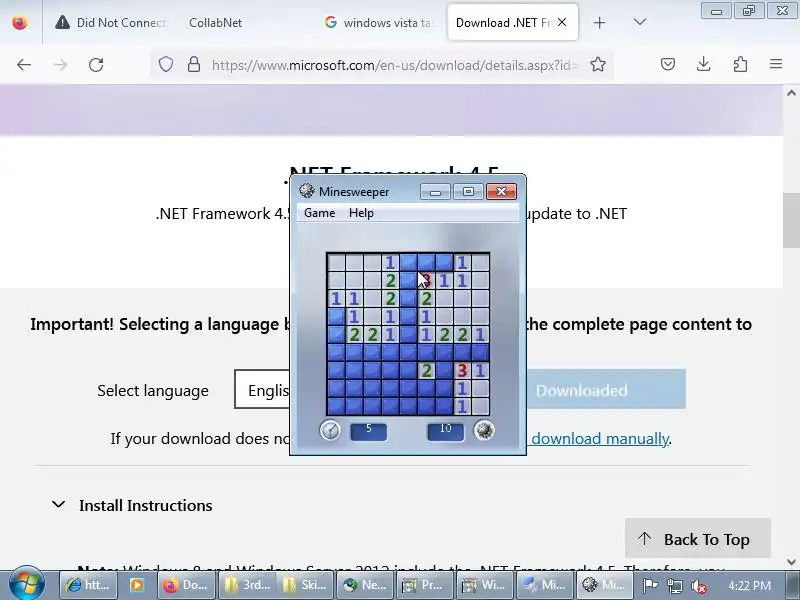Image resolution: width=800 pixels, height=600 pixels.
Task: Click the Back To Top button
Action: pyautogui.click(x=697, y=539)
